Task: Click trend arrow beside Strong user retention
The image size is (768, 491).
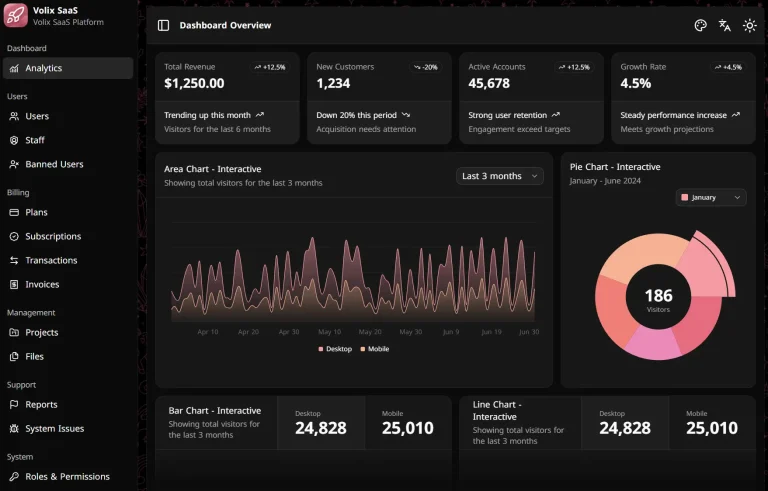Action: (x=555, y=115)
